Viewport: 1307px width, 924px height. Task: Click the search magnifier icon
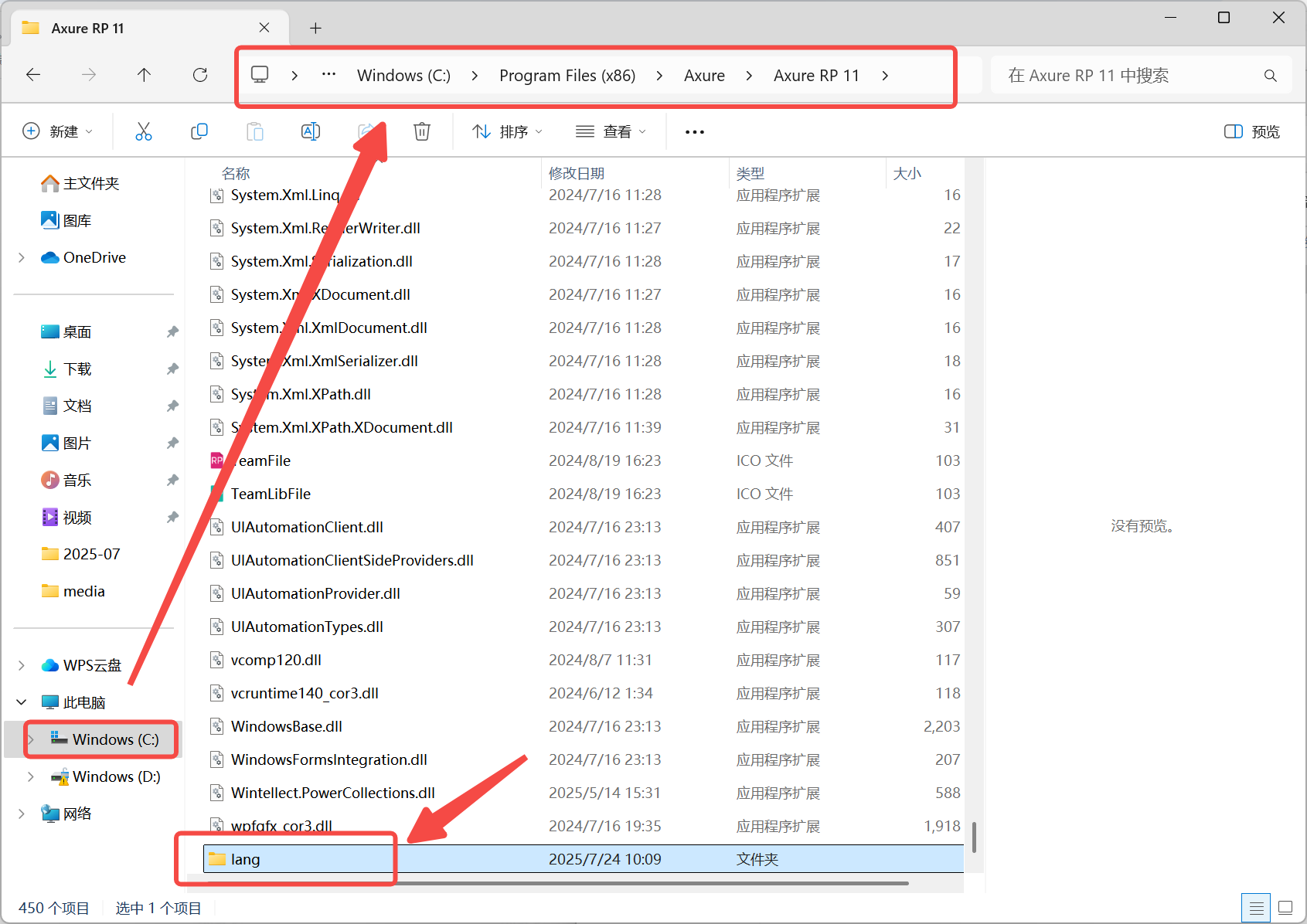coord(1271,76)
